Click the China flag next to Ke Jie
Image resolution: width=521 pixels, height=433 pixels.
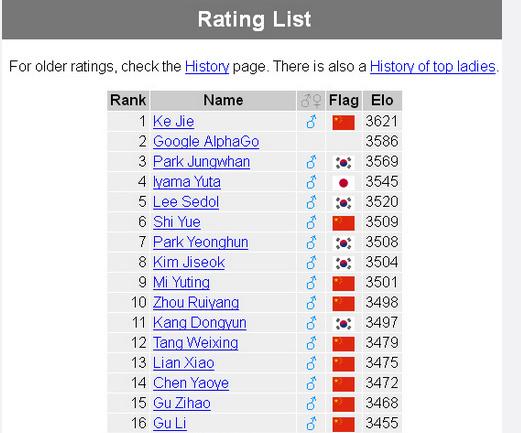343,122
